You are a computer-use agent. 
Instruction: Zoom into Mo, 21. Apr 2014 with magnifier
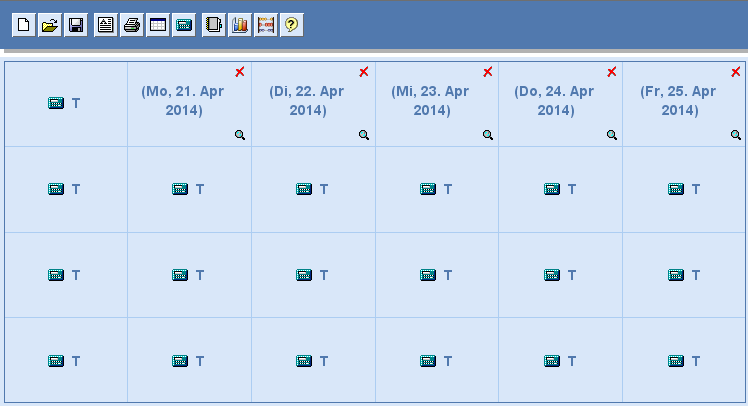pos(240,135)
